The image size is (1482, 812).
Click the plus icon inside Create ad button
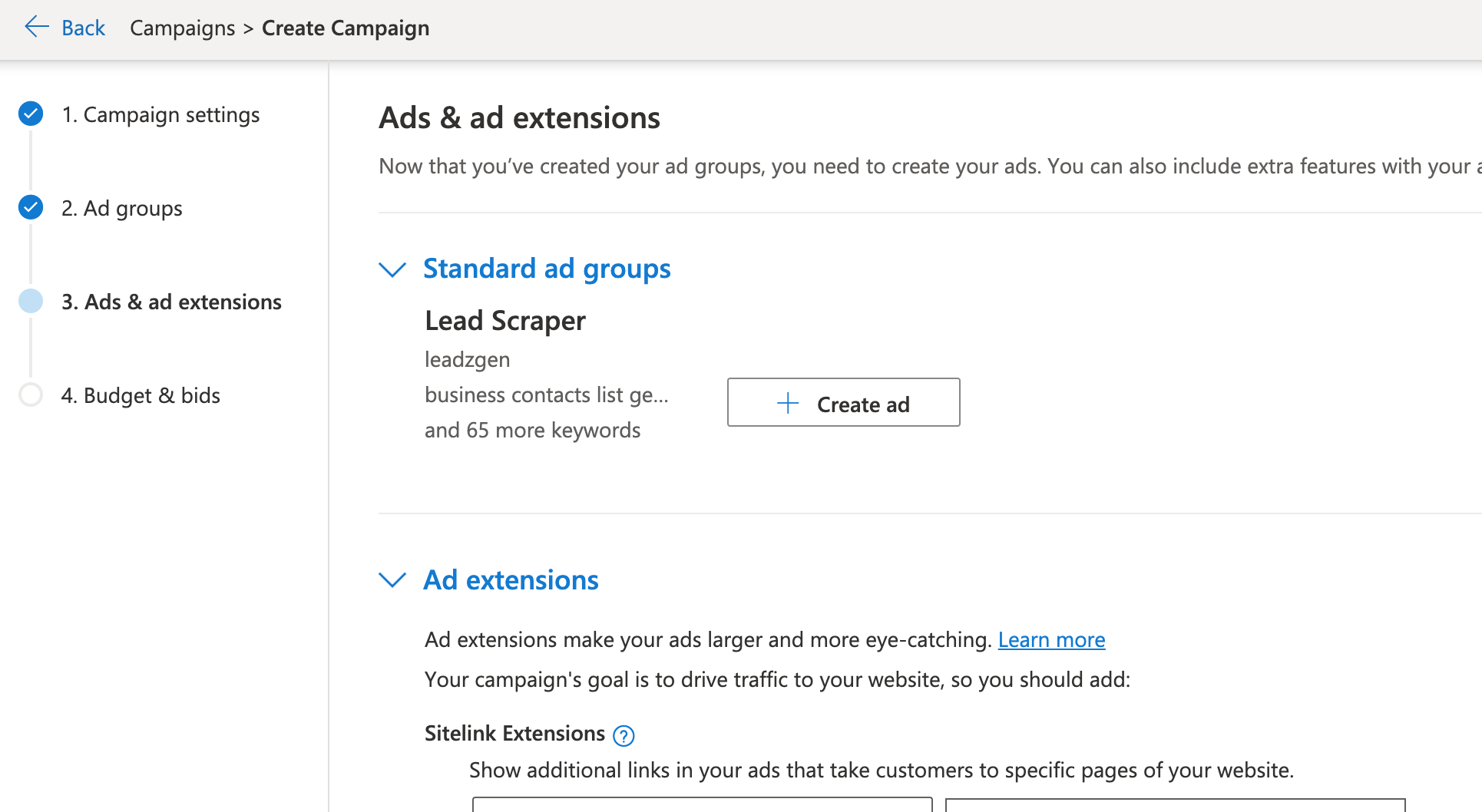tap(786, 403)
